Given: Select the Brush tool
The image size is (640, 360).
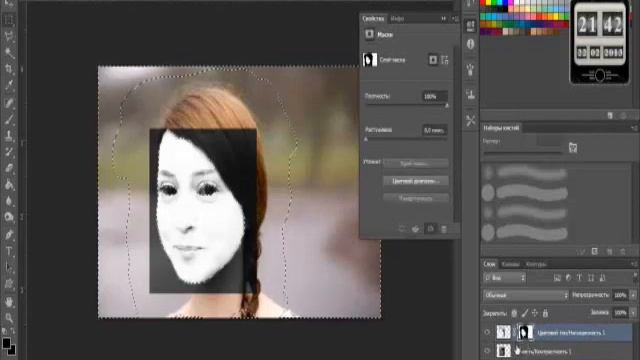Looking at the screenshot, I should [9, 119].
